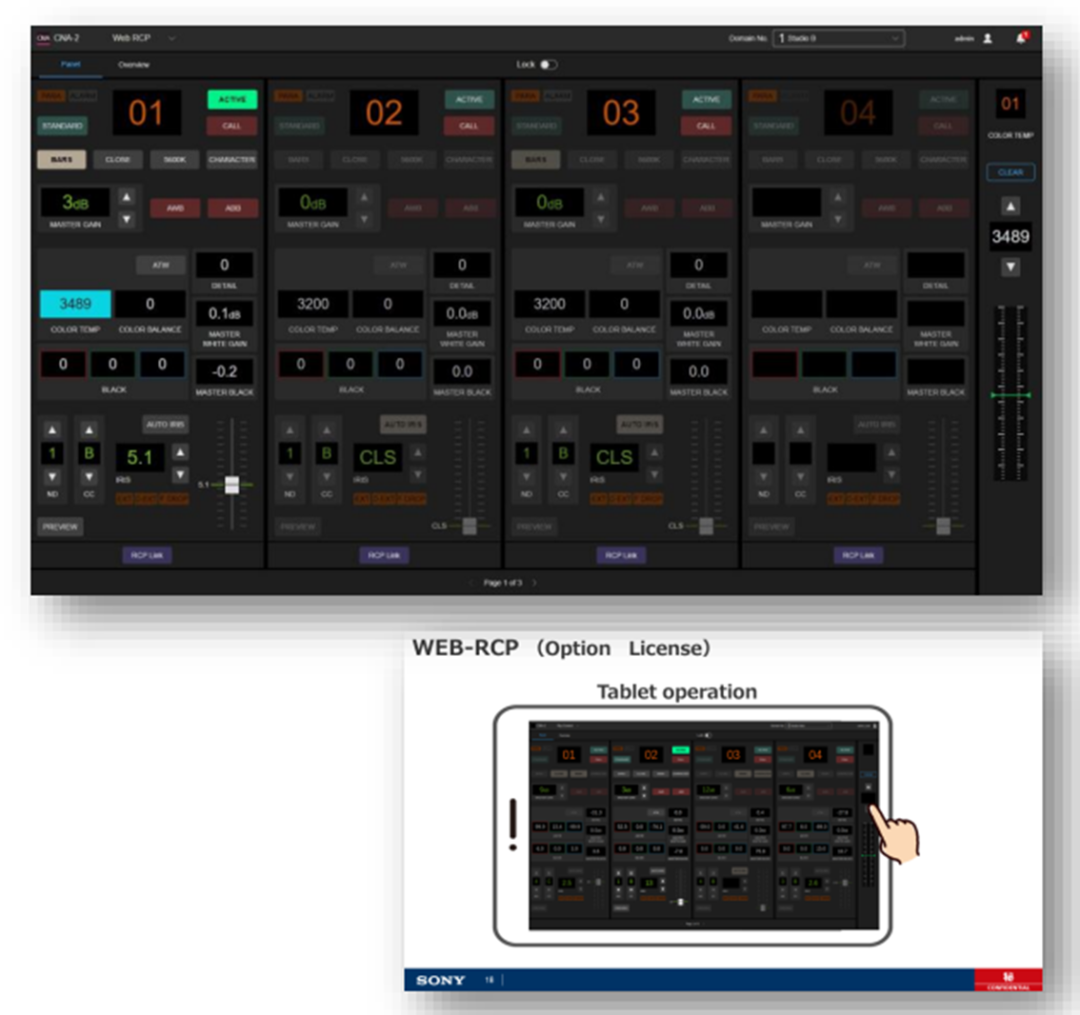Click ND filter up arrow on camera 02

click(x=290, y=430)
